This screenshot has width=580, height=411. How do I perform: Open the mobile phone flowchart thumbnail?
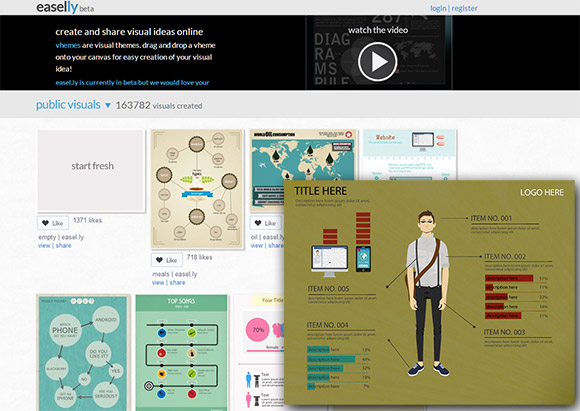(x=84, y=353)
